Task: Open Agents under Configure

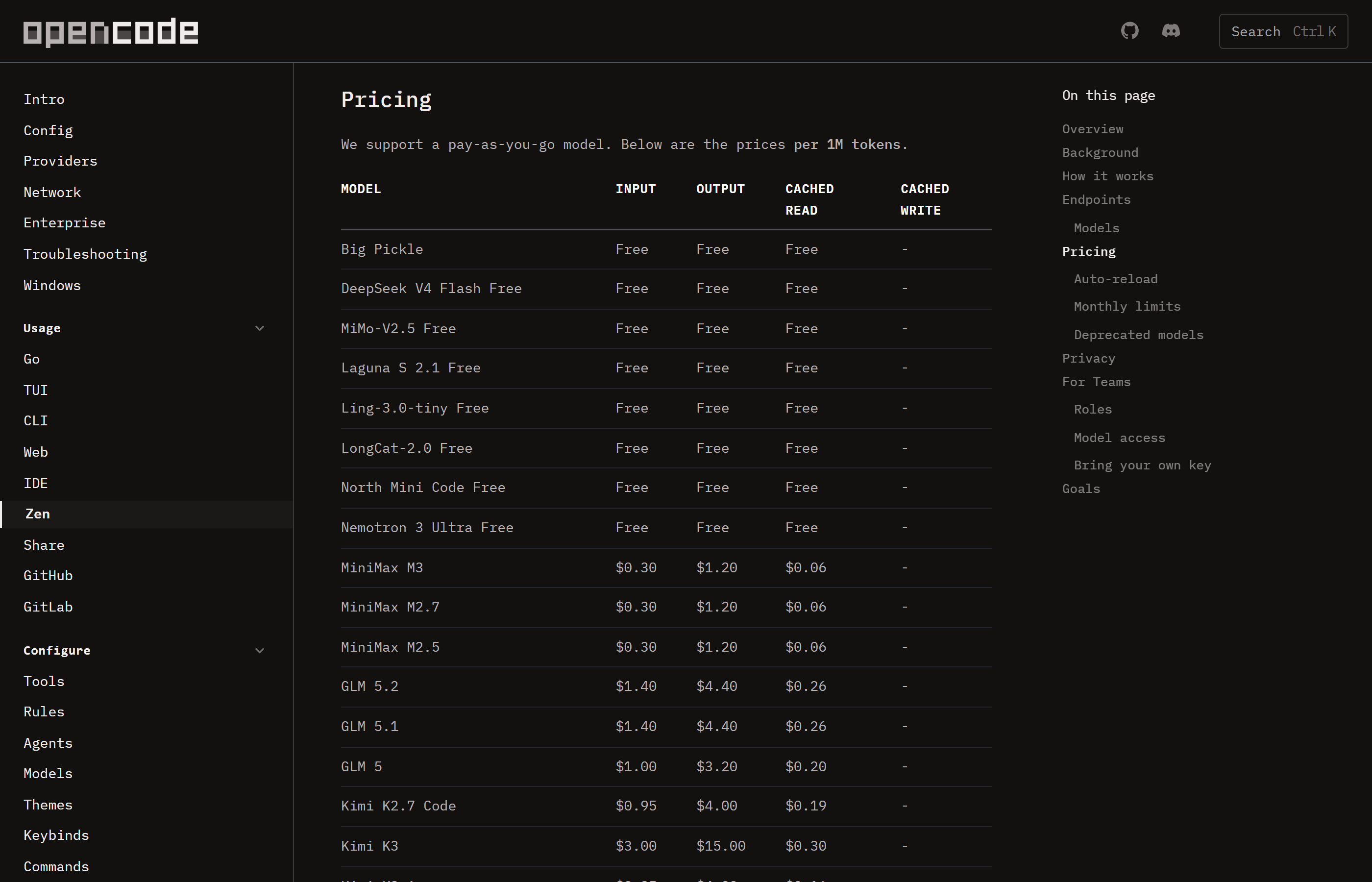Action: pos(48,743)
